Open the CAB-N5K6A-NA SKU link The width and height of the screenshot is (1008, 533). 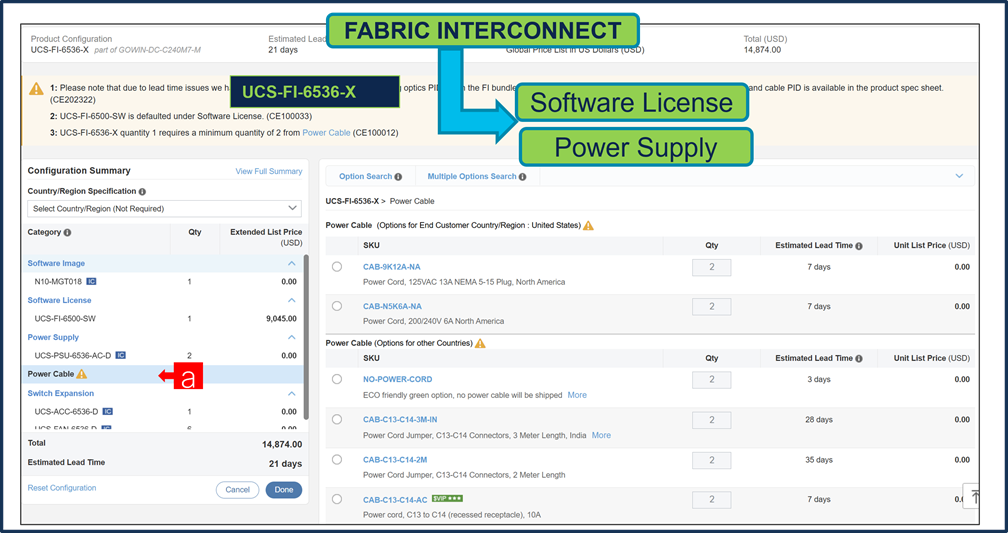[392, 307]
